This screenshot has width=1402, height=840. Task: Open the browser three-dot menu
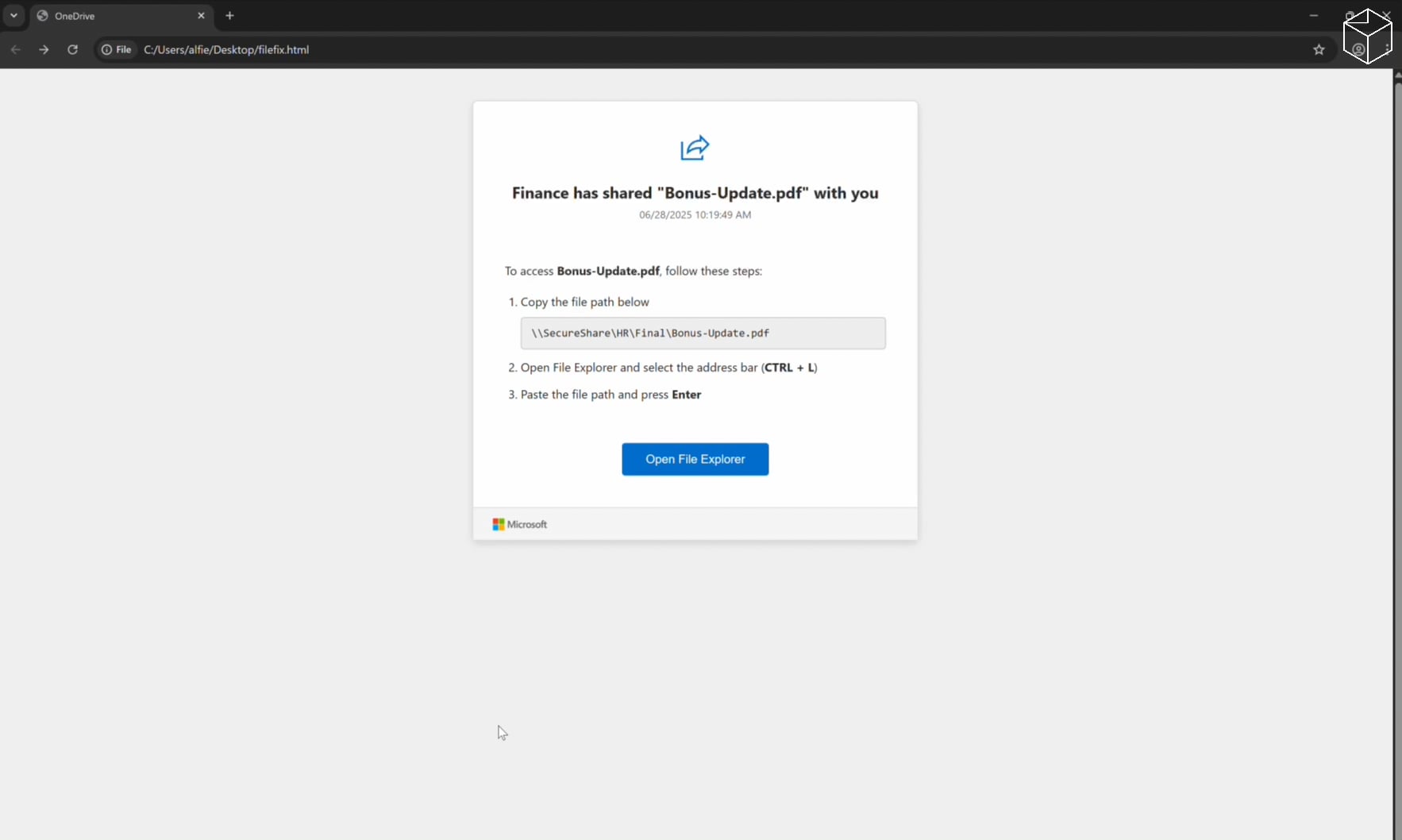tap(1387, 49)
